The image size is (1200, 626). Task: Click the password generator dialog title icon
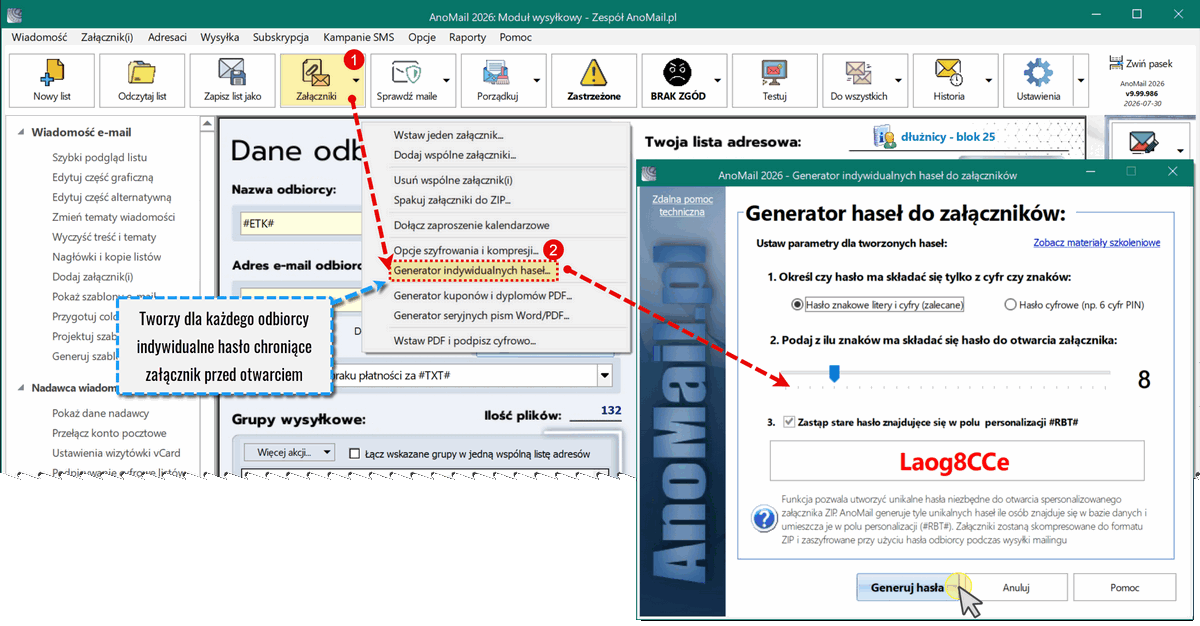click(x=649, y=172)
